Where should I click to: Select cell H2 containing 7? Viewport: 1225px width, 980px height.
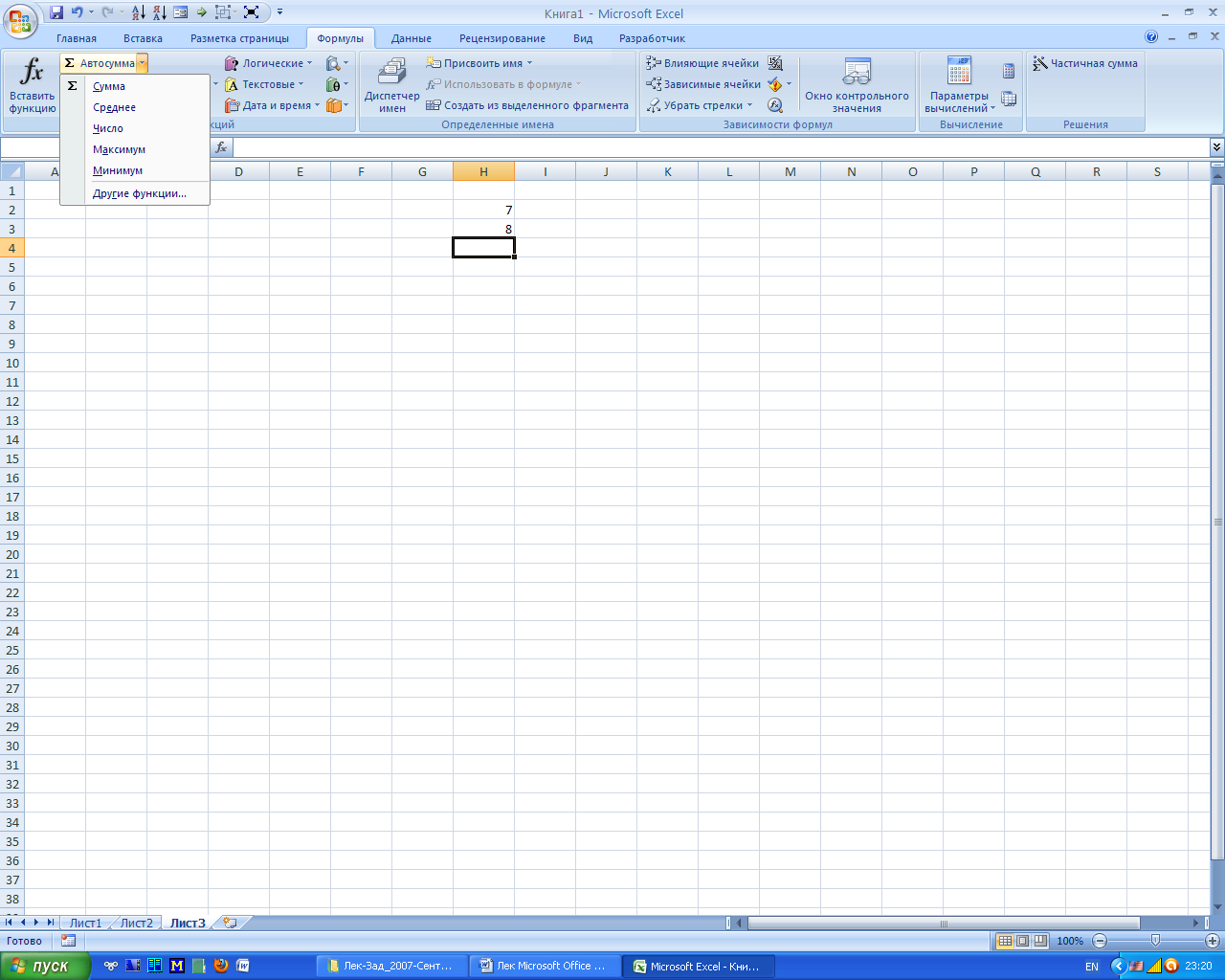pyautogui.click(x=483, y=210)
